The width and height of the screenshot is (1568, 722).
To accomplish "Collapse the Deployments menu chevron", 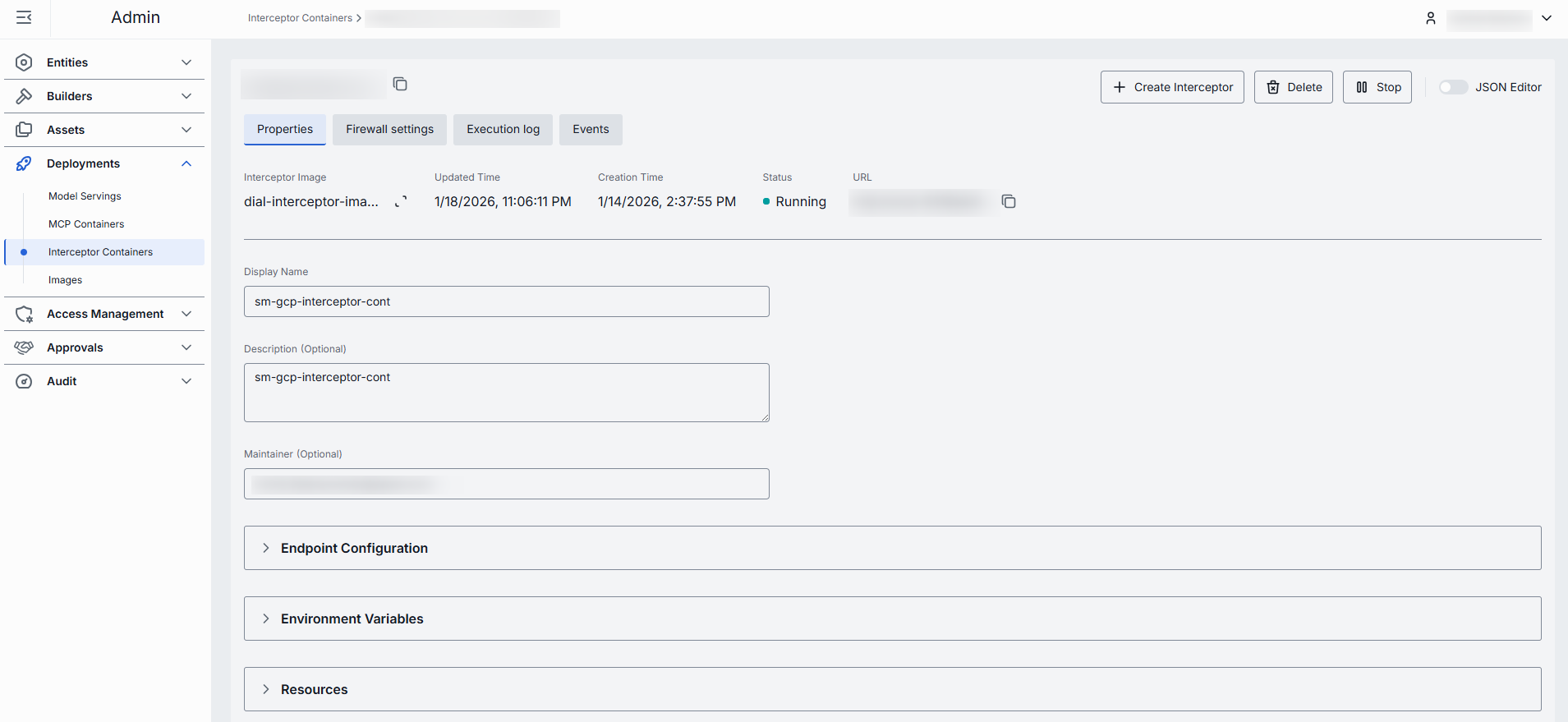I will (186, 163).
